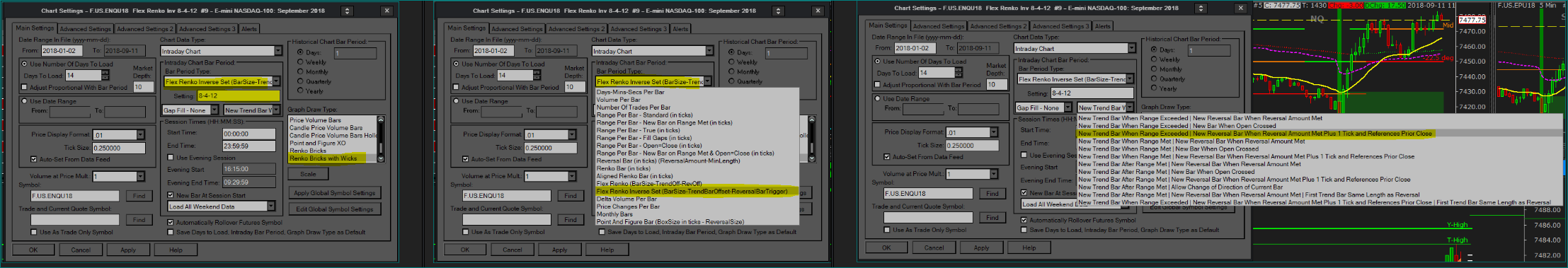Click Tick Size field in left window

[x=118, y=148]
